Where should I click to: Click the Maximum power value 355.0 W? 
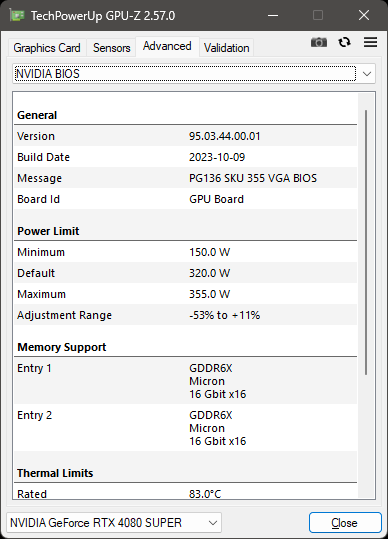point(209,294)
